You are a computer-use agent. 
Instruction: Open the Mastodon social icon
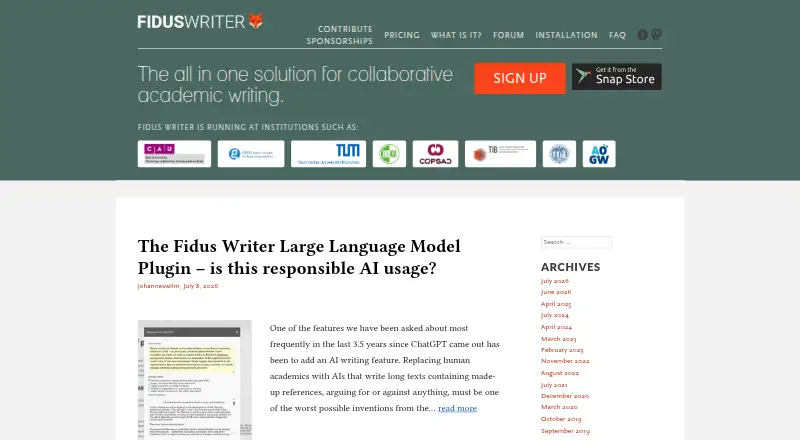[x=657, y=35]
